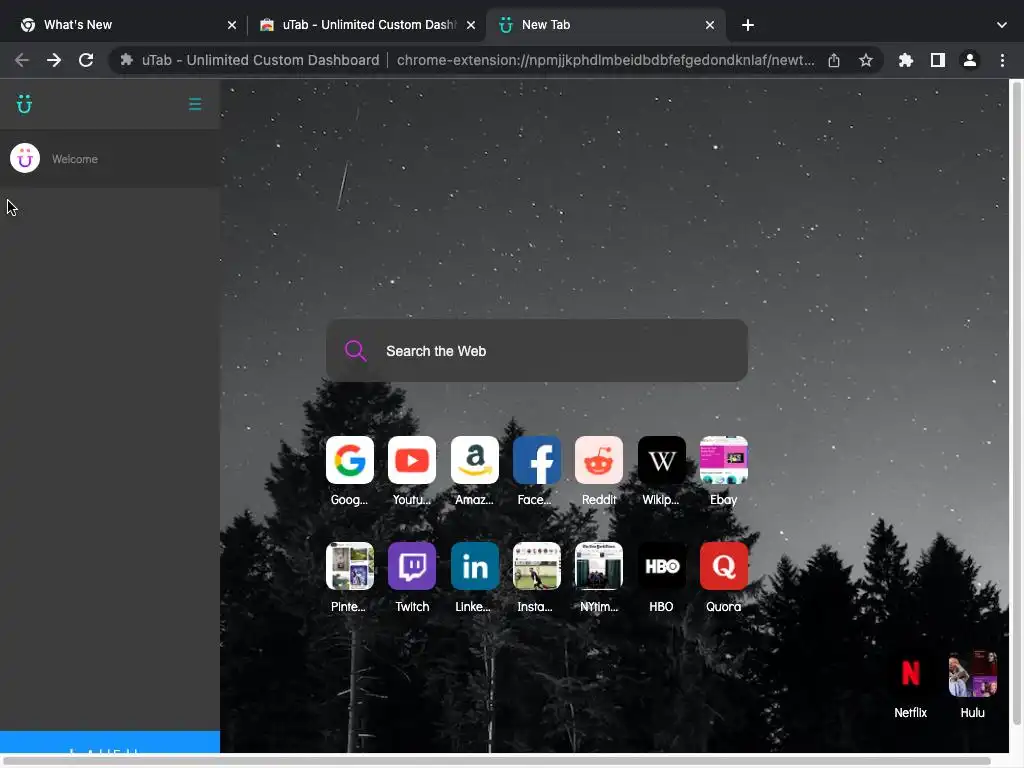Click the Search the Web field
Image resolution: width=1024 pixels, height=768 pixels.
[x=537, y=351]
